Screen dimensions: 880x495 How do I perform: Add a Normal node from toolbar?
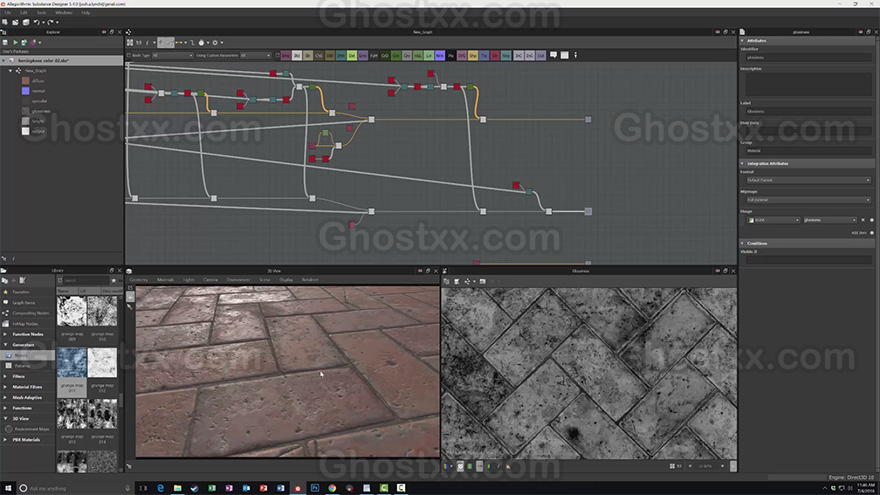point(440,56)
